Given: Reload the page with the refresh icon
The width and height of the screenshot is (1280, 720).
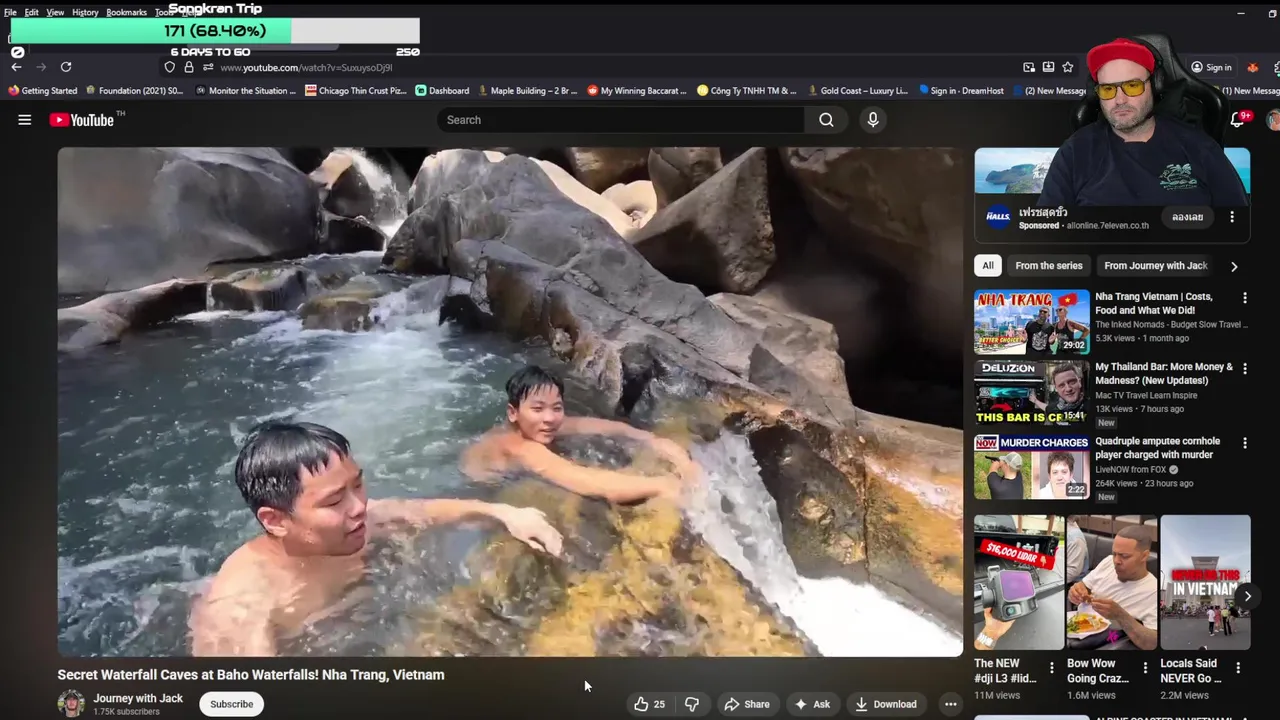Looking at the screenshot, I should point(66,67).
